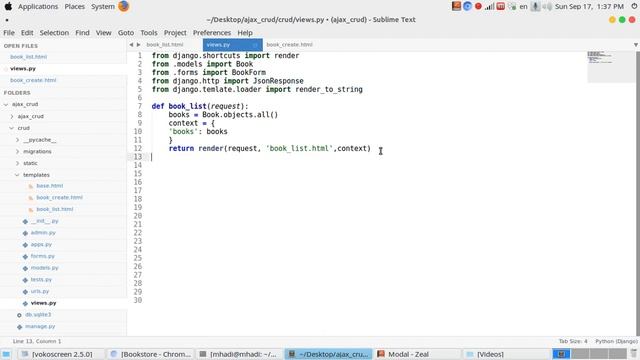This screenshot has height=360, width=640.
Task: Open manage.py in the sidebar
Action: [x=40, y=327]
